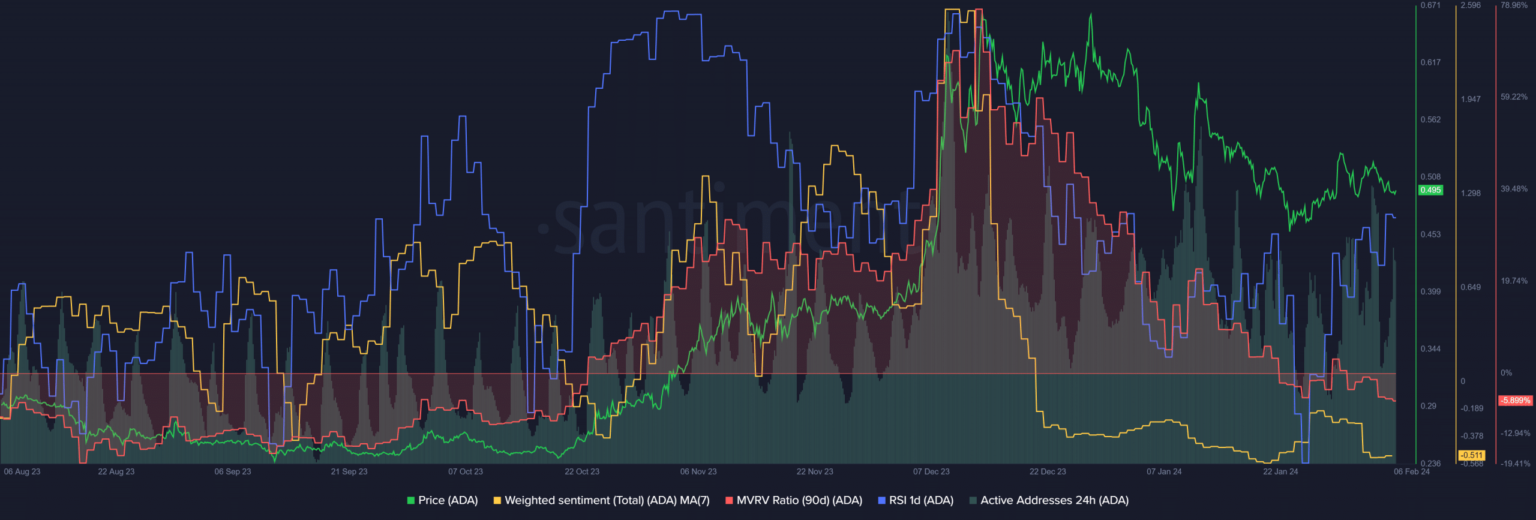Click the 06 Aug 23 start date label
1536x520 pixels.
click(x=22, y=471)
